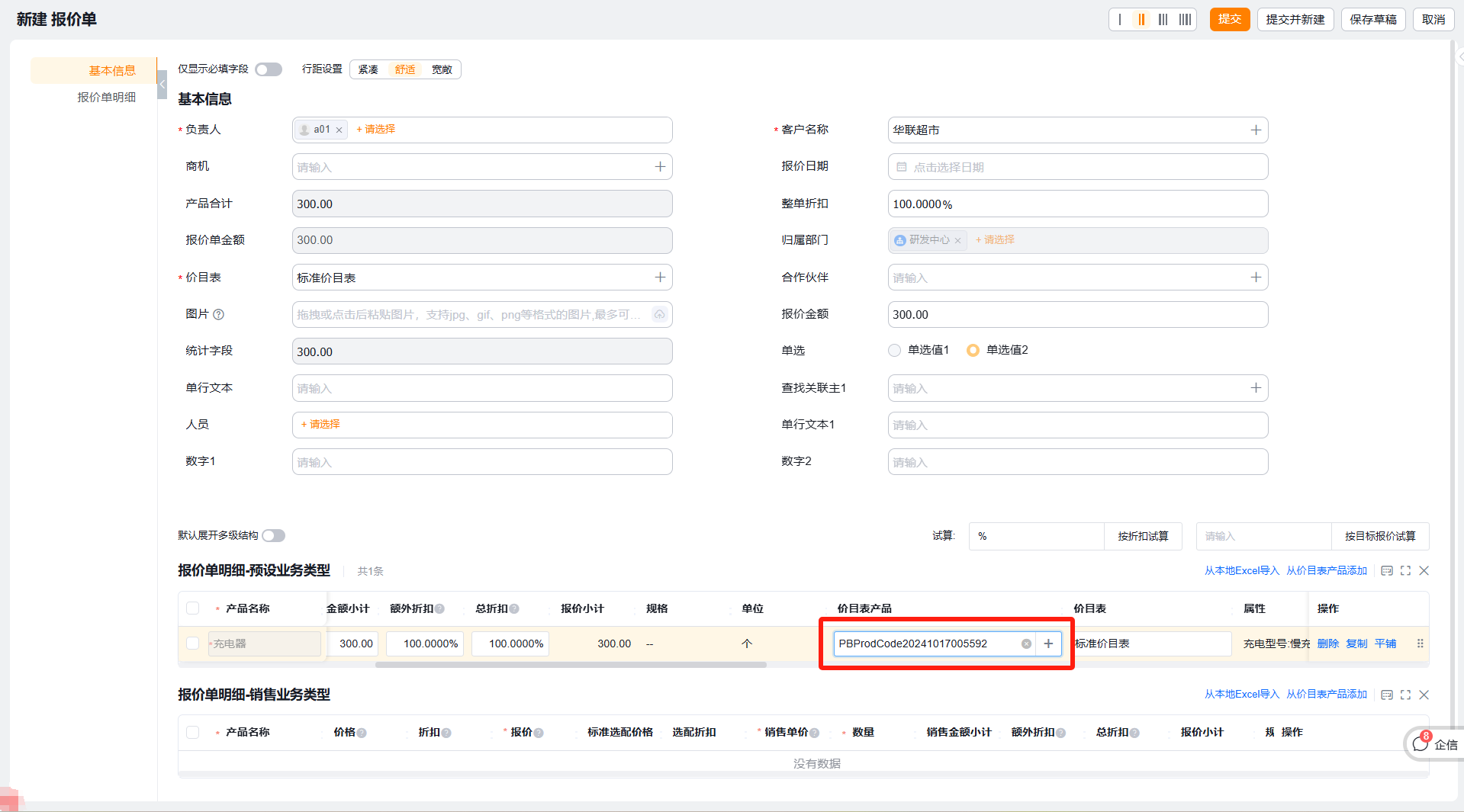The width and height of the screenshot is (1464, 812).
Task: Remove 研发中心 tag from 归属部门
Action: tap(957, 241)
